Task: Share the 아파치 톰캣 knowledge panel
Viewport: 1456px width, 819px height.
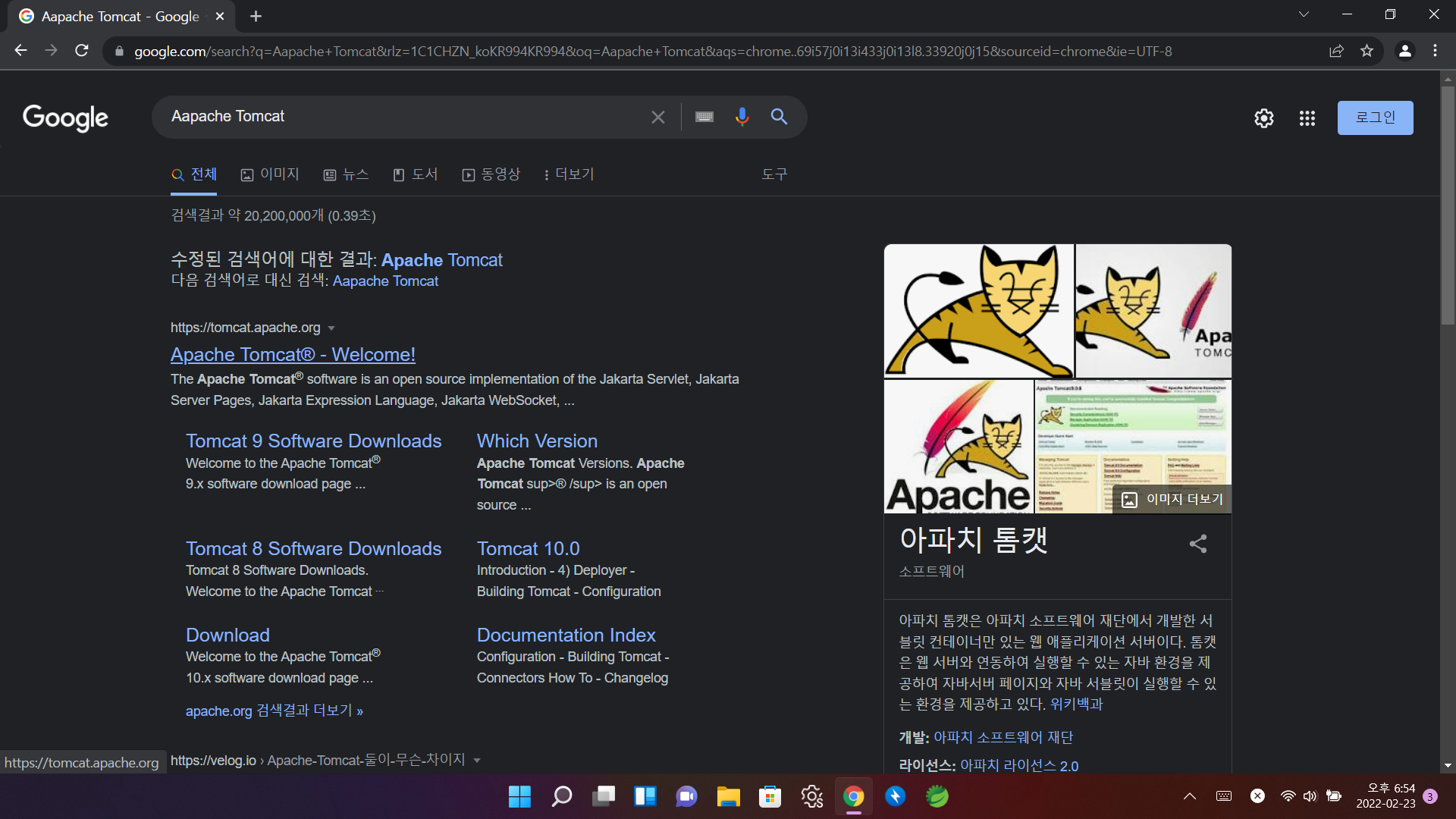Action: pos(1197,544)
